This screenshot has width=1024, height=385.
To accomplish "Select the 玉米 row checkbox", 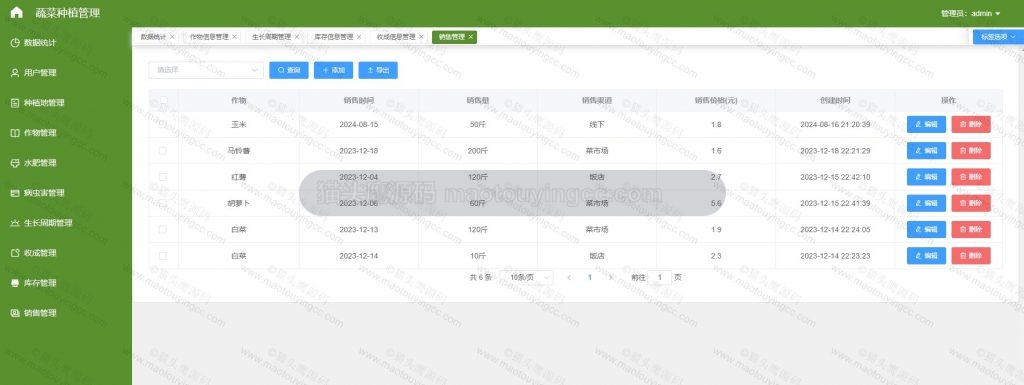I will pyautogui.click(x=163, y=124).
